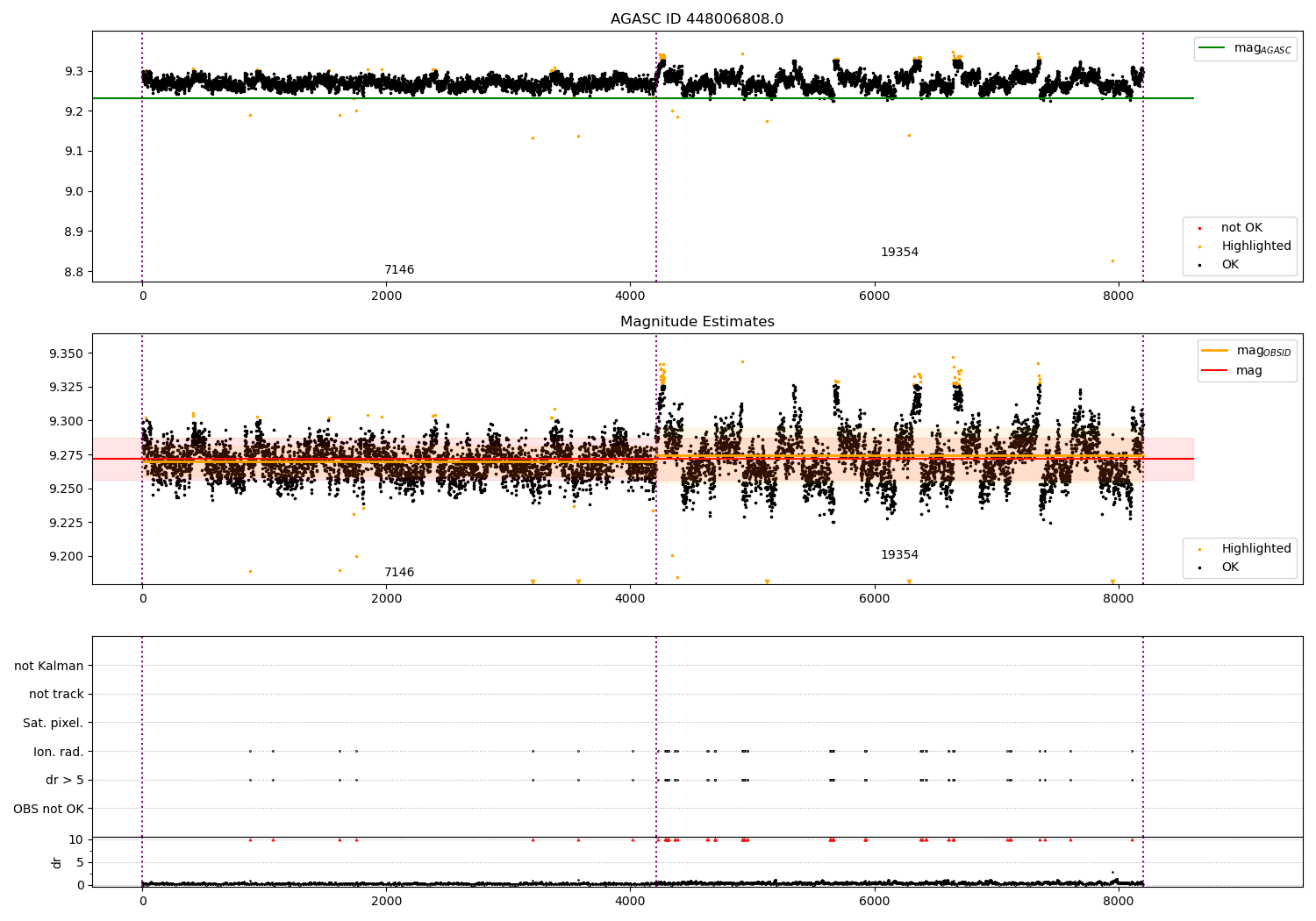
Task: Click the 'Ion. rad.' axis label
Action: tap(59, 752)
